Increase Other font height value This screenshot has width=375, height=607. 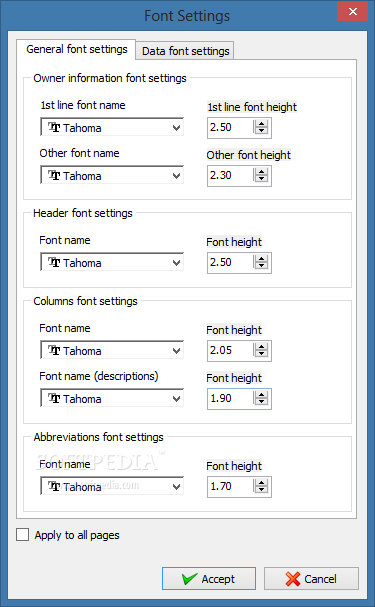[x=262, y=171]
